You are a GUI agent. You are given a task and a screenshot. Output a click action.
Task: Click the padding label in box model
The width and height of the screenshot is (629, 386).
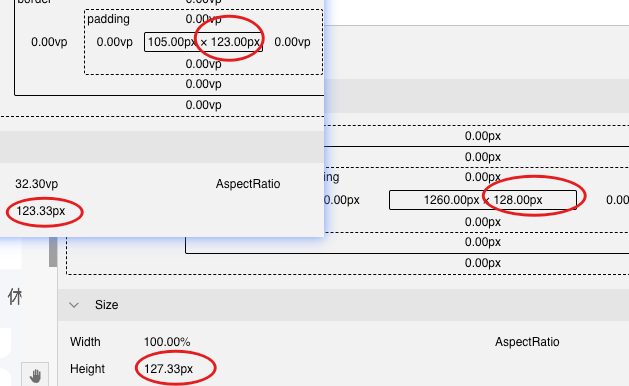108,19
